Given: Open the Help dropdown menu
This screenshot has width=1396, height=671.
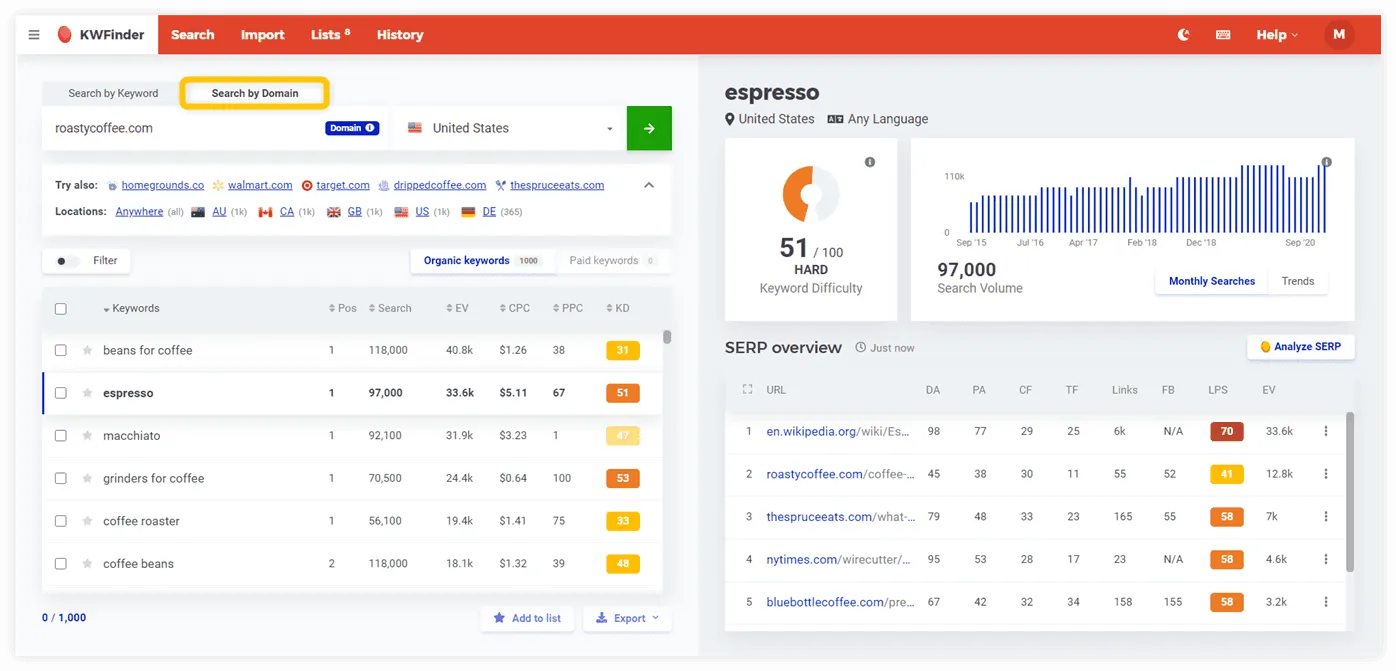Looking at the screenshot, I should [x=1277, y=35].
